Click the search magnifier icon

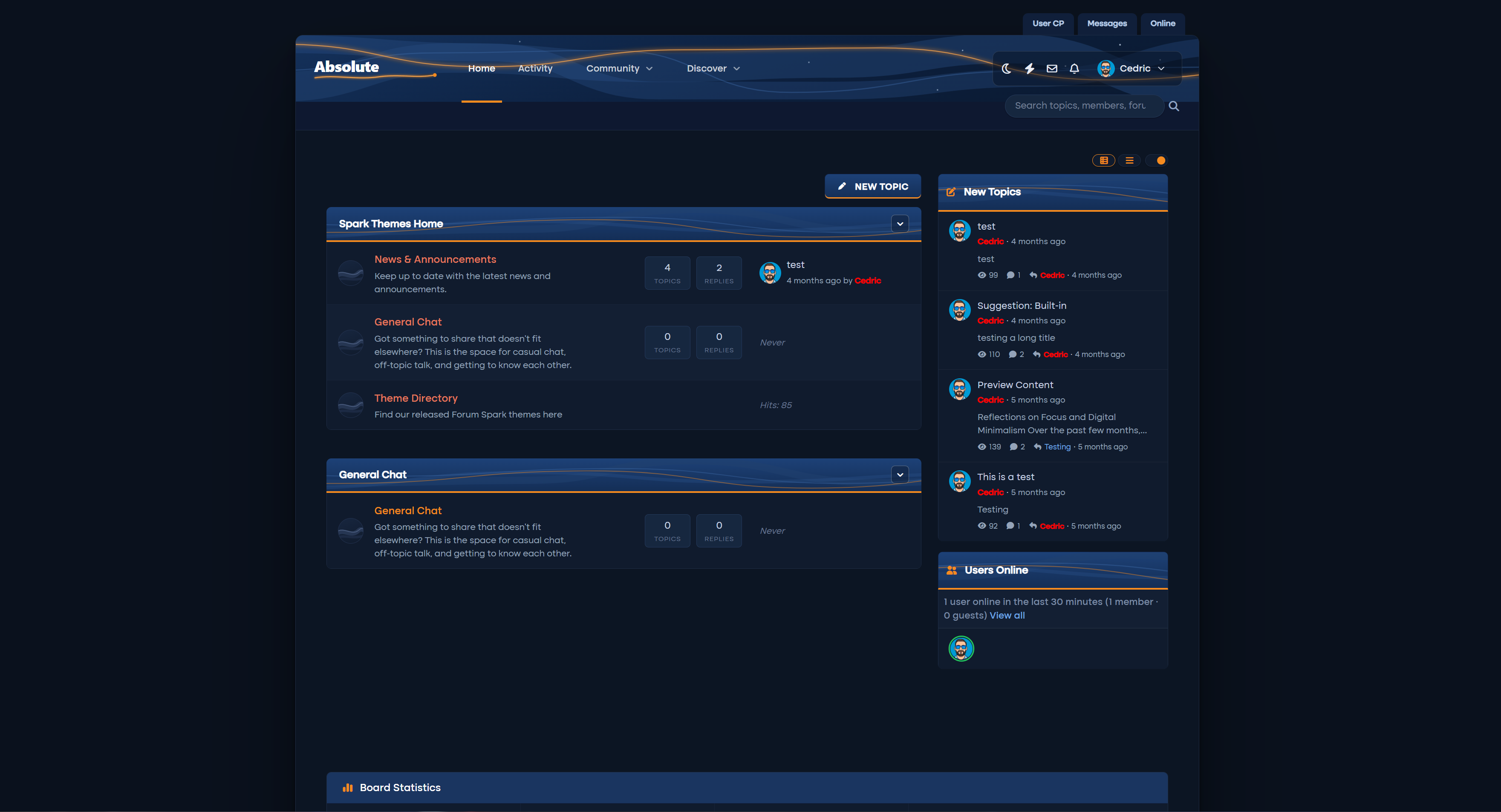click(x=1174, y=106)
